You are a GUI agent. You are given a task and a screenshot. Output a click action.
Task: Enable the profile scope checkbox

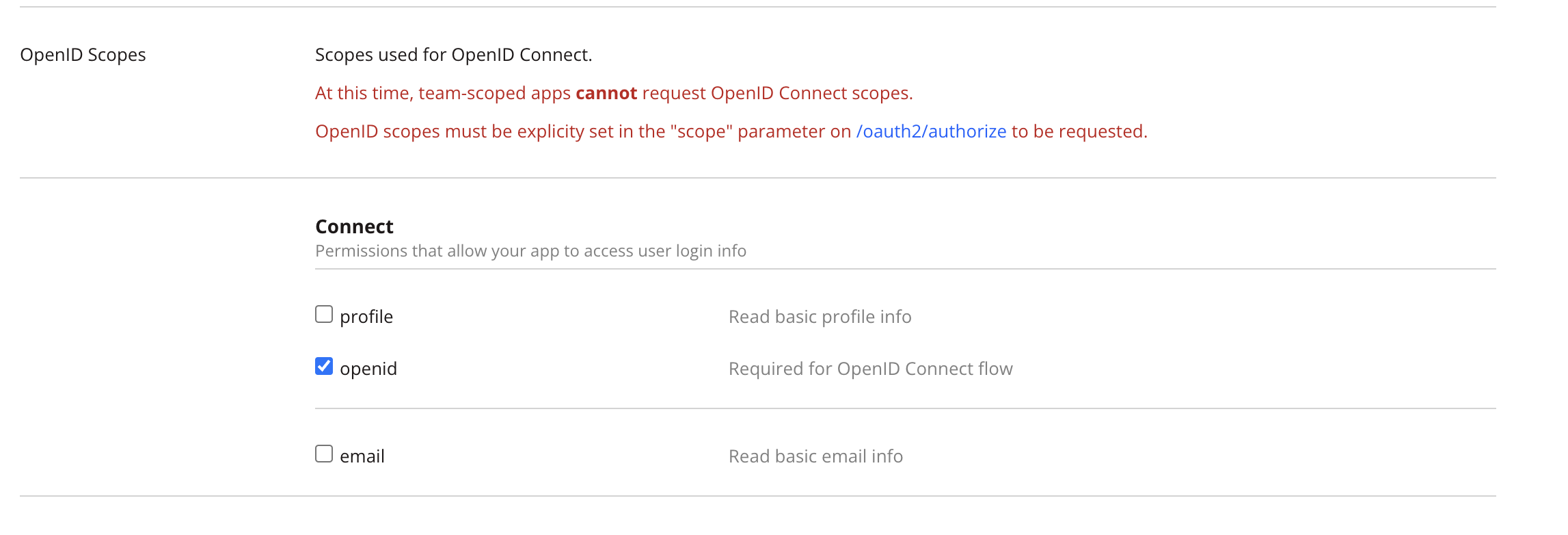[x=324, y=315]
